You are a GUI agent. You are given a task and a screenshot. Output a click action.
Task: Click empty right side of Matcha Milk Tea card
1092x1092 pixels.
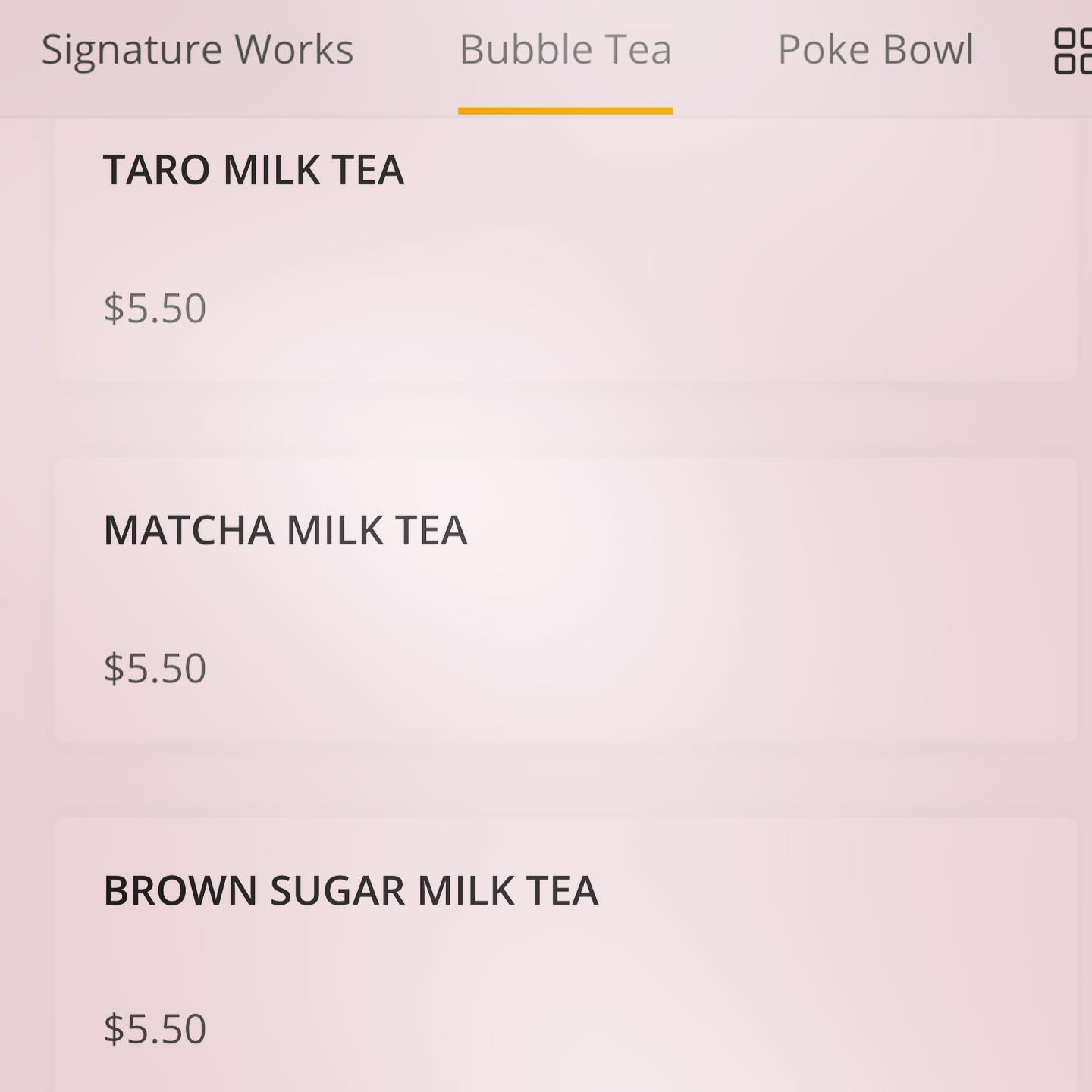(x=834, y=599)
